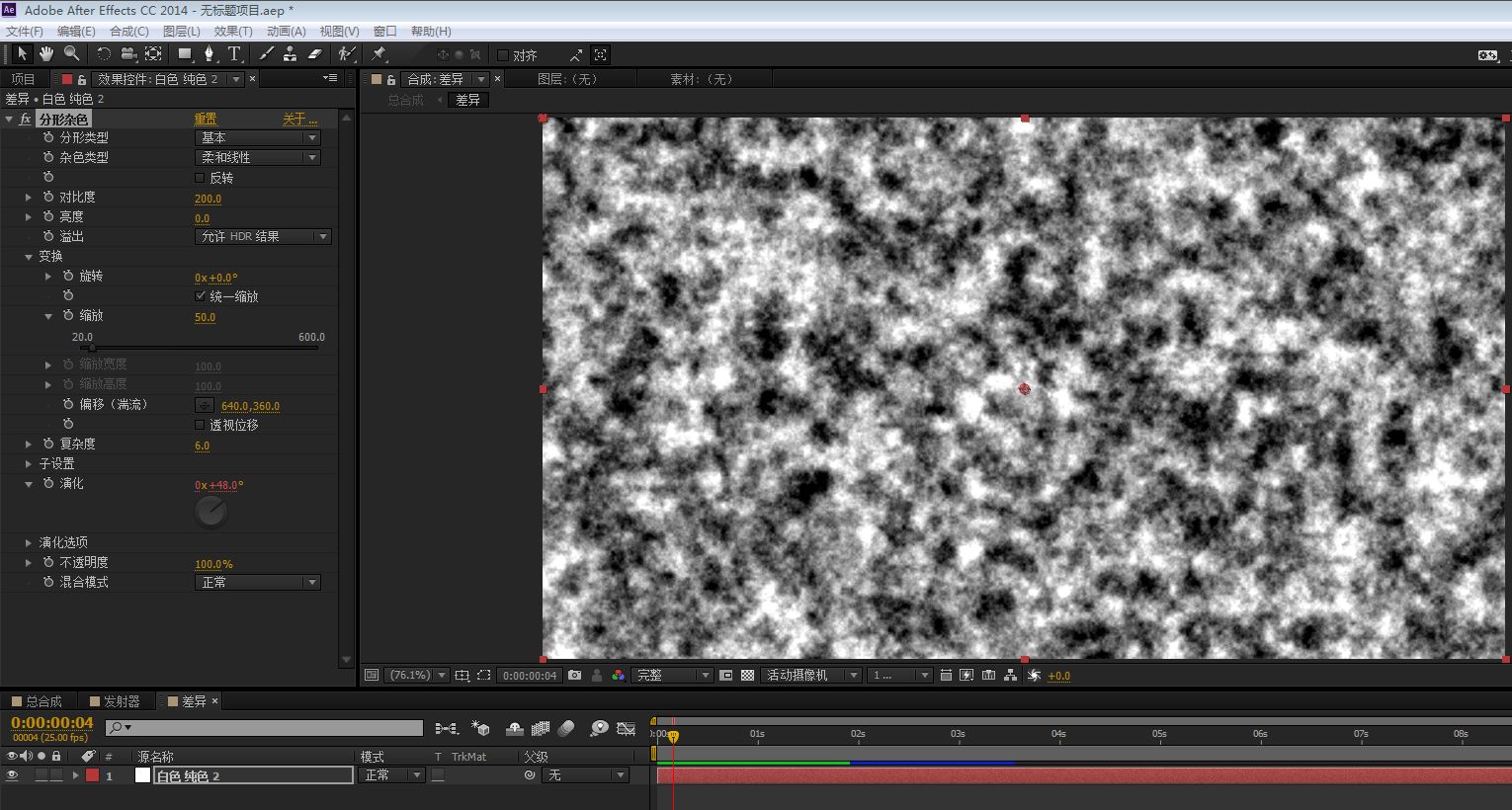Select the Hand tool
The width and height of the screenshot is (1512, 810).
click(x=46, y=54)
